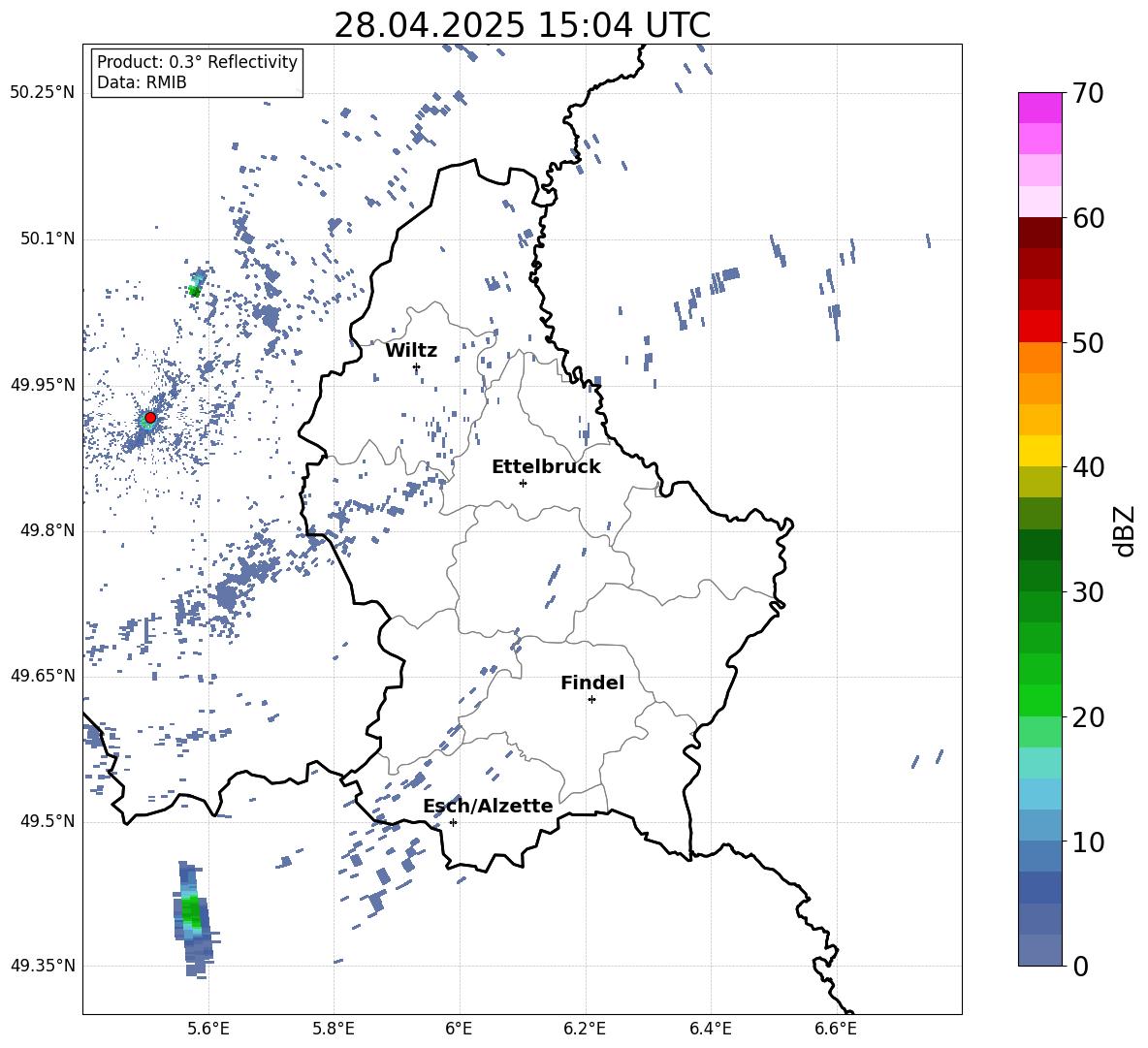Click the Ettelbruck cross marker
This screenshot has height=1048, width=1148.
523,483
